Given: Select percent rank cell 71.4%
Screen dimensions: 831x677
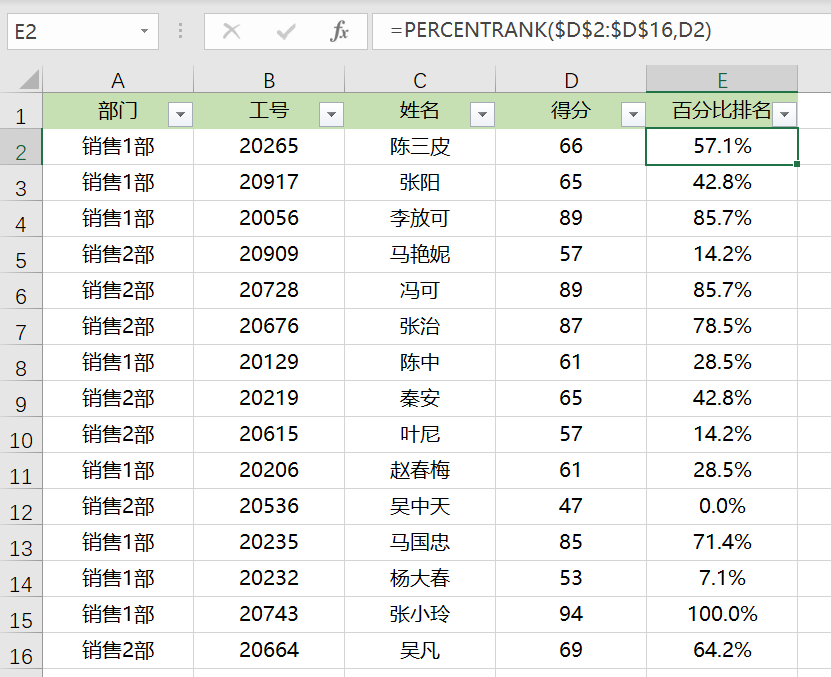Looking at the screenshot, I should point(722,542).
